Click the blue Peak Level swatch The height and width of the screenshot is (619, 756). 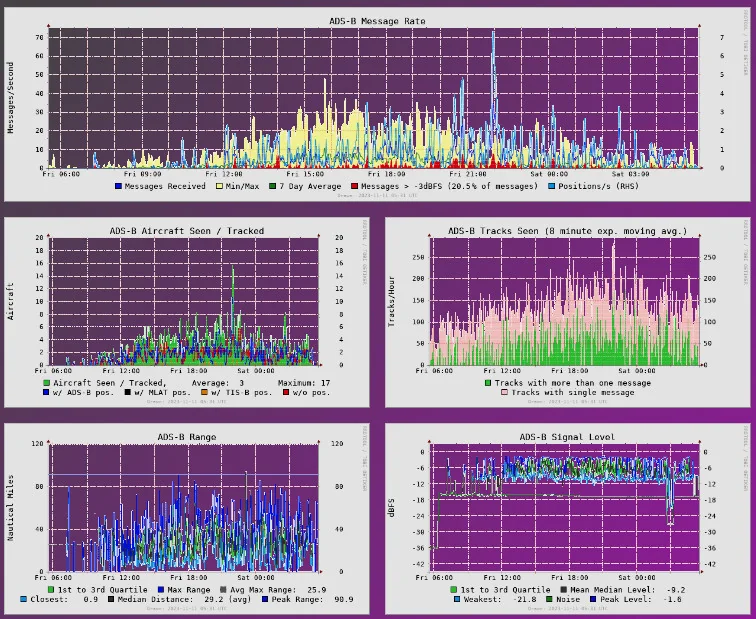[x=593, y=599]
